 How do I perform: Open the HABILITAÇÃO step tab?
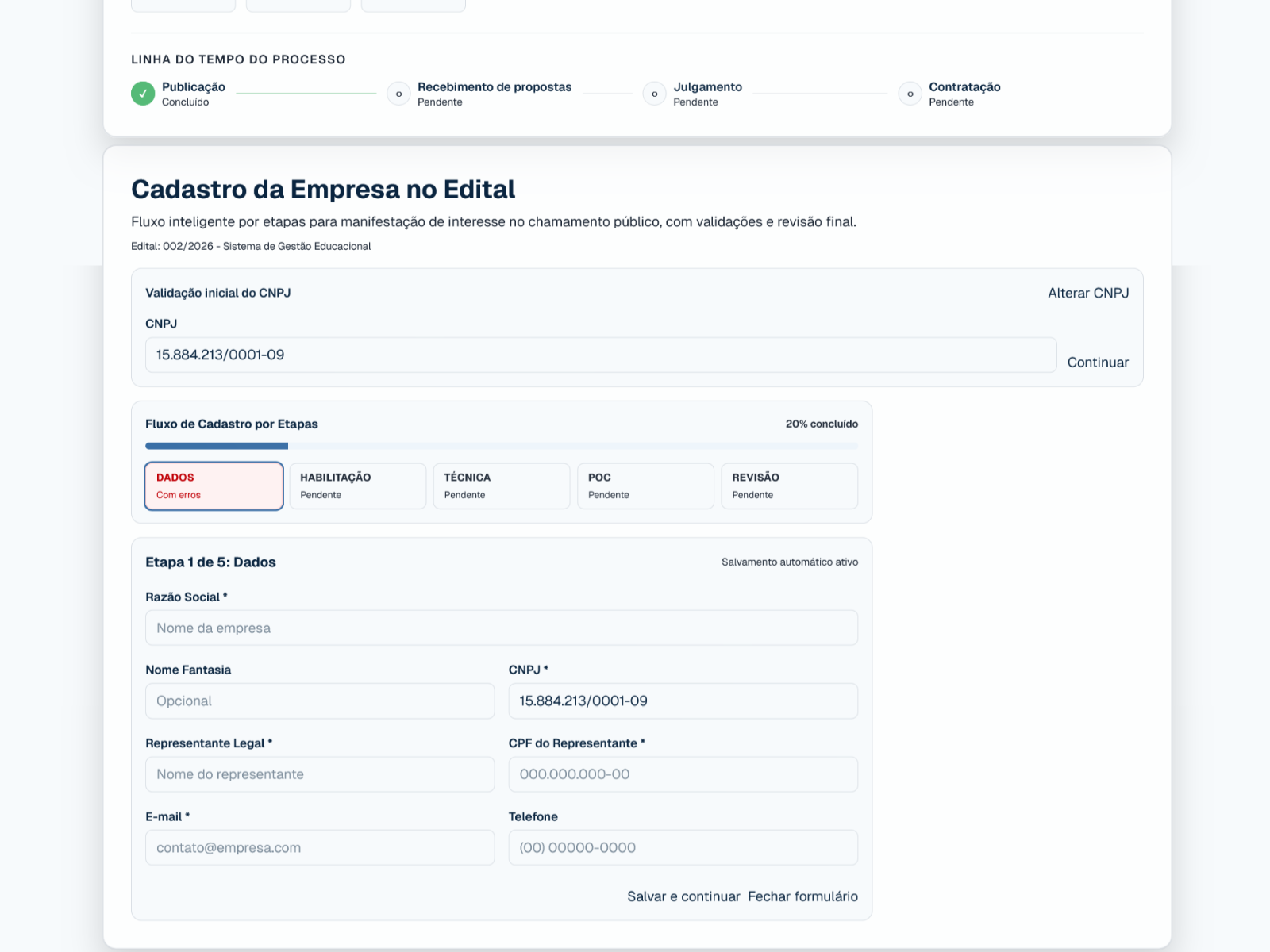[358, 486]
